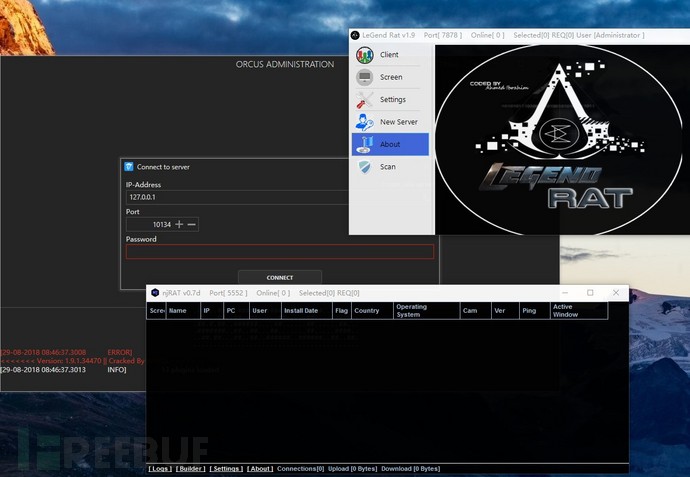Increase the port with the plus button
690x477 pixels.
point(179,224)
